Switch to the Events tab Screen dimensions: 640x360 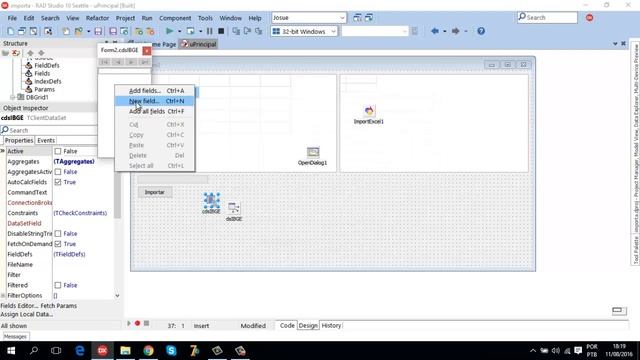[x=46, y=140]
